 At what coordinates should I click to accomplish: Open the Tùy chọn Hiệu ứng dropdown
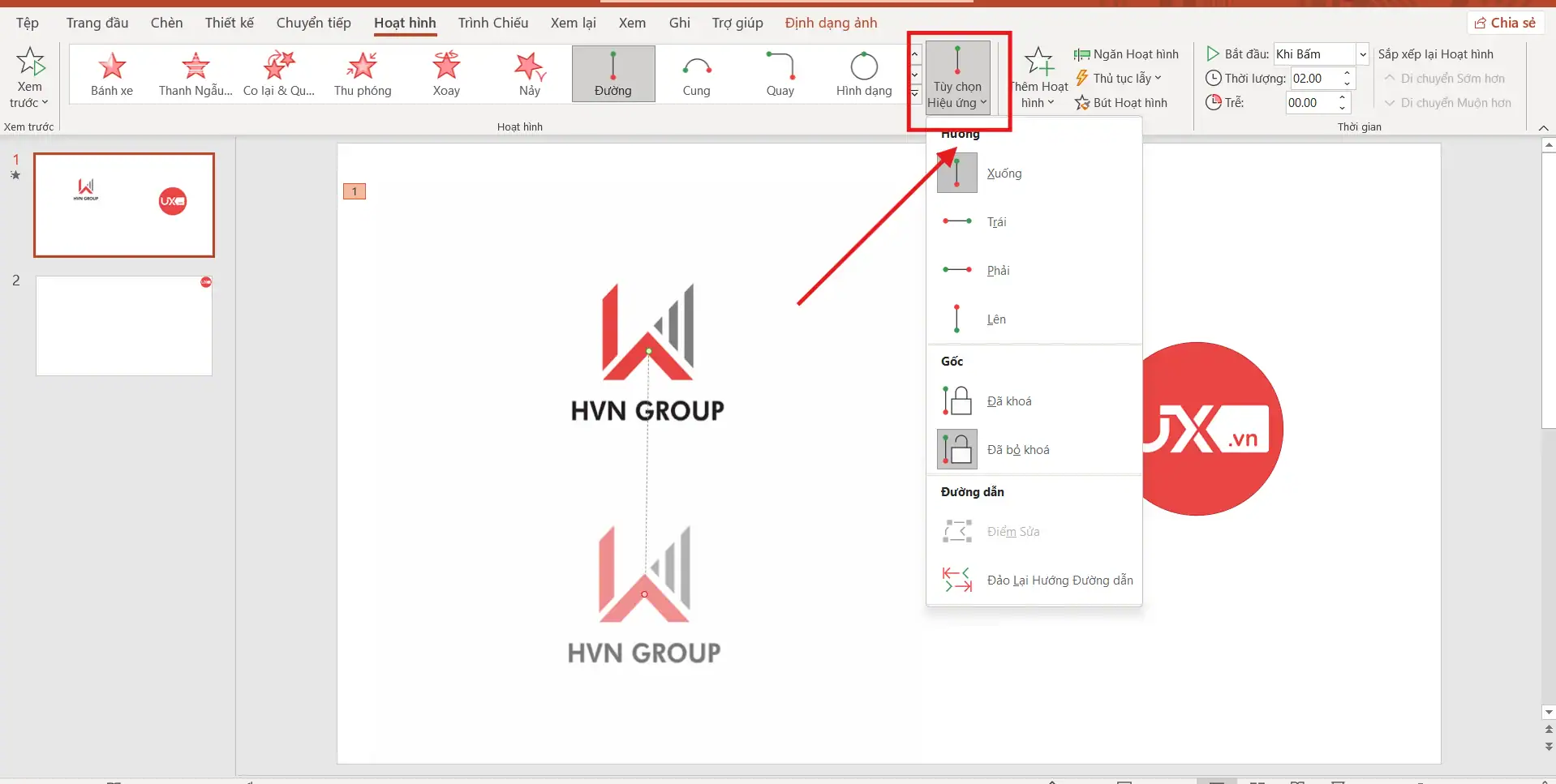957,77
